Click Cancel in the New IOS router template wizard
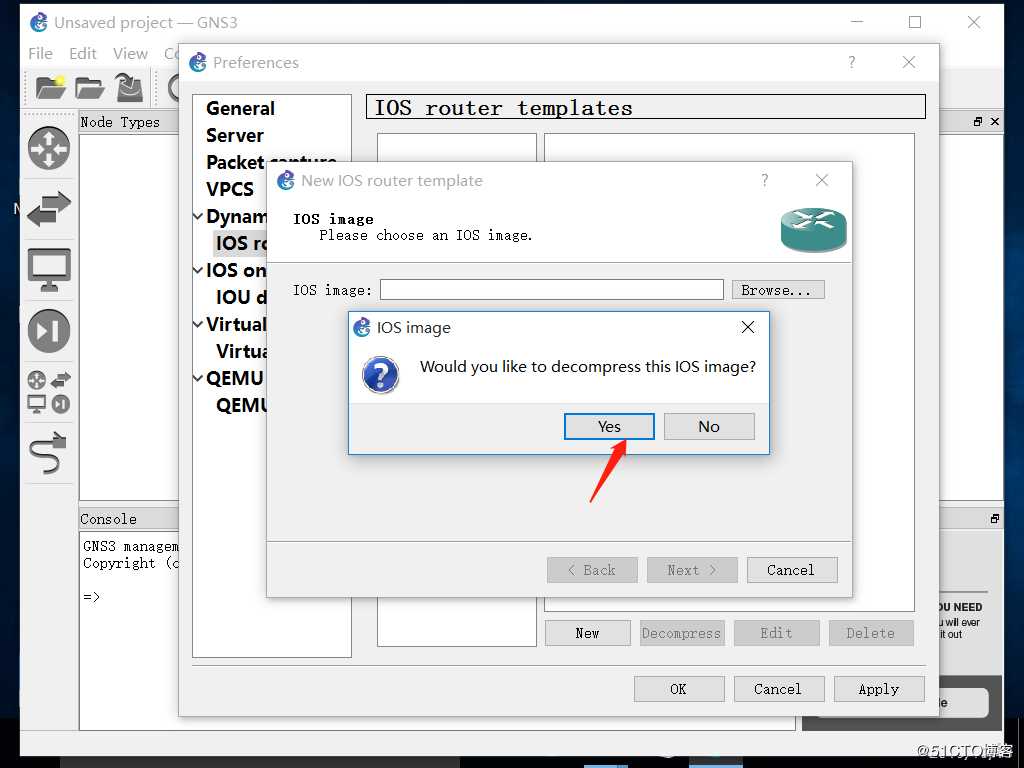Viewport: 1024px width, 768px height. pos(791,569)
